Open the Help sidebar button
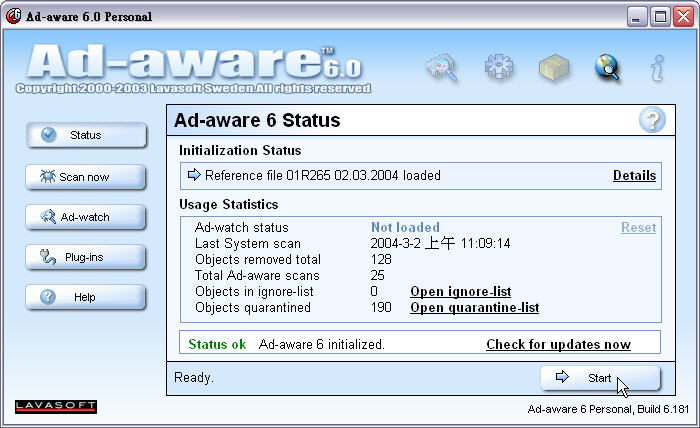The width and height of the screenshot is (700, 428). click(x=86, y=297)
